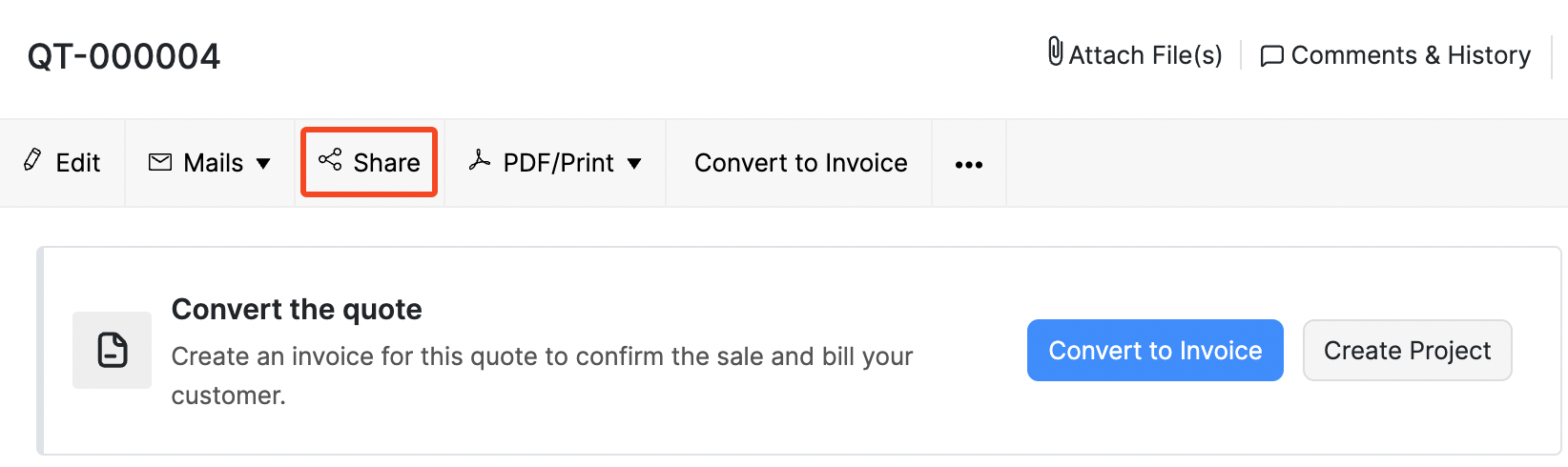Viewport: 1568px width, 467px height.
Task: Click the envelope icon beside Mails
Action: [160, 162]
